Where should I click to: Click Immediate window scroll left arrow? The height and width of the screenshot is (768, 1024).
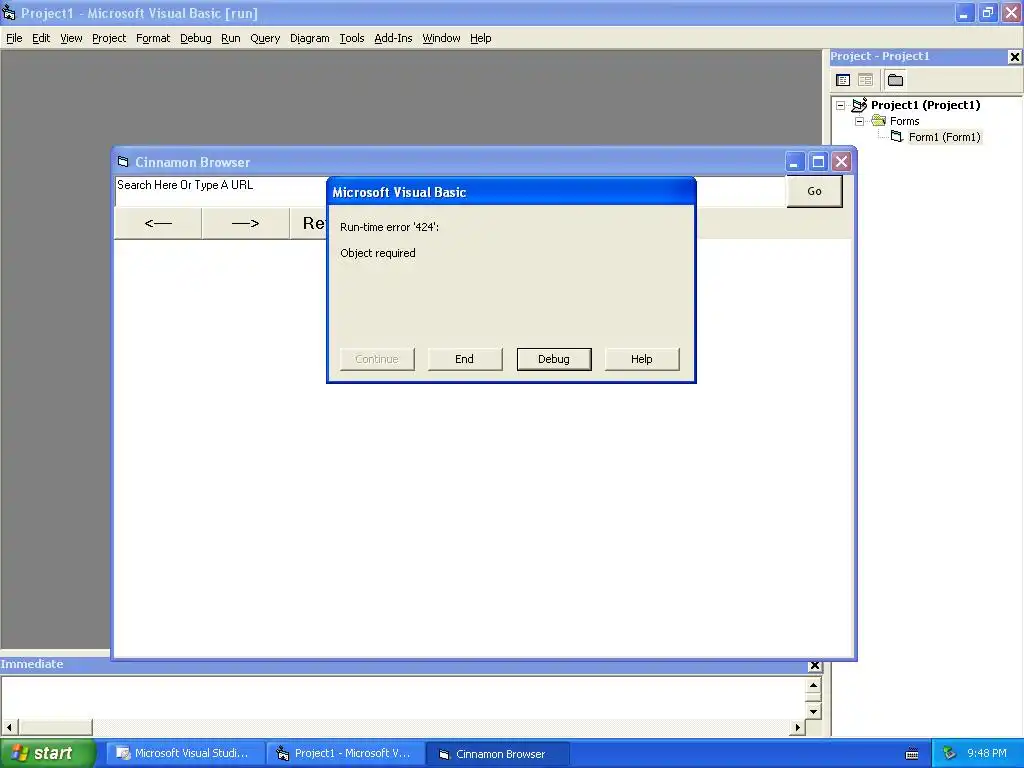(x=9, y=727)
